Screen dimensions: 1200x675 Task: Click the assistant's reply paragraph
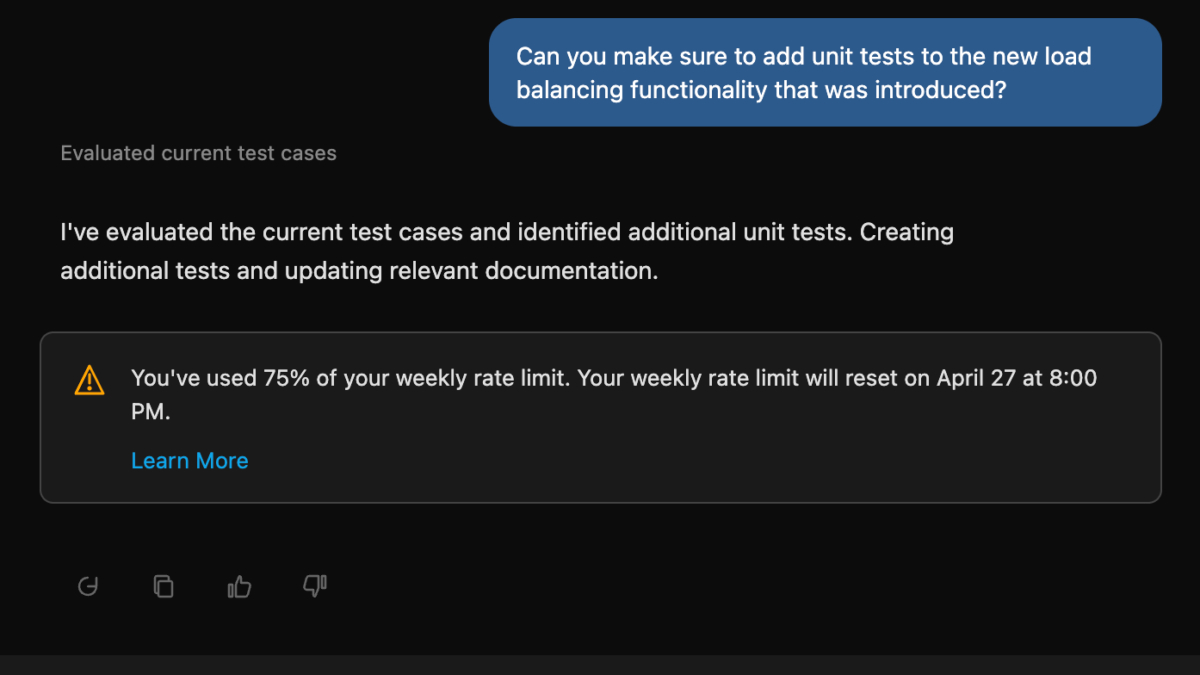click(506, 251)
